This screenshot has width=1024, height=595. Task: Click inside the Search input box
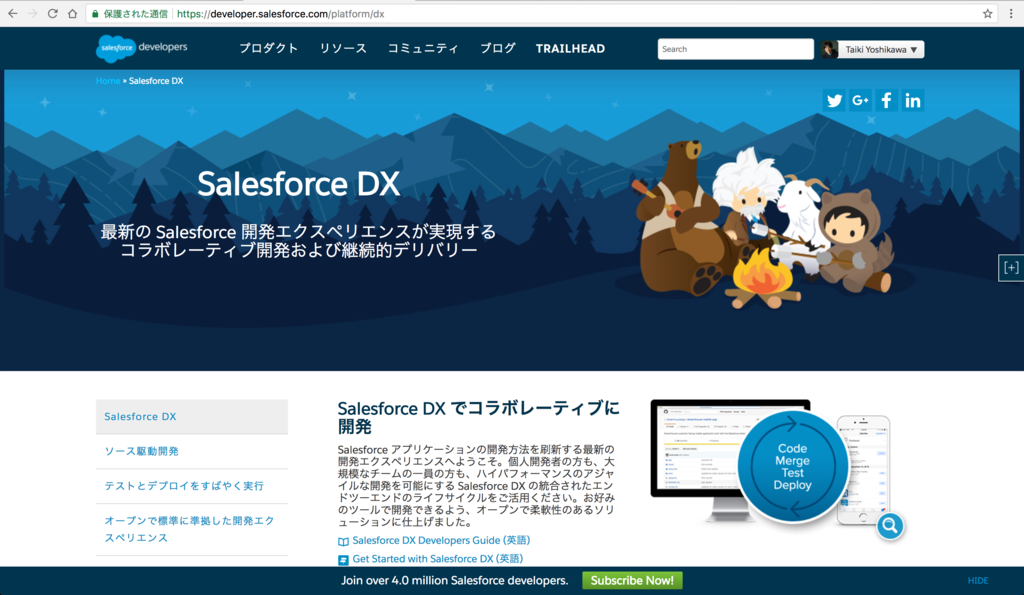point(735,48)
